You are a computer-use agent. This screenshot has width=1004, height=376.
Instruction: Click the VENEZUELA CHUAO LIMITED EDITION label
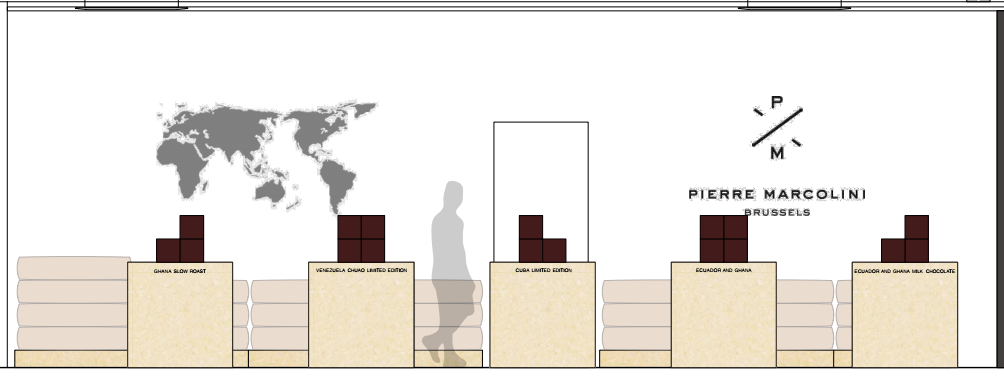tap(361, 270)
